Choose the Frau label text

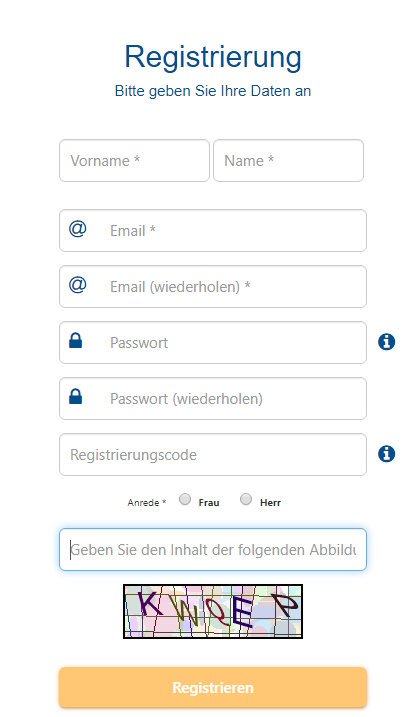click(x=209, y=503)
